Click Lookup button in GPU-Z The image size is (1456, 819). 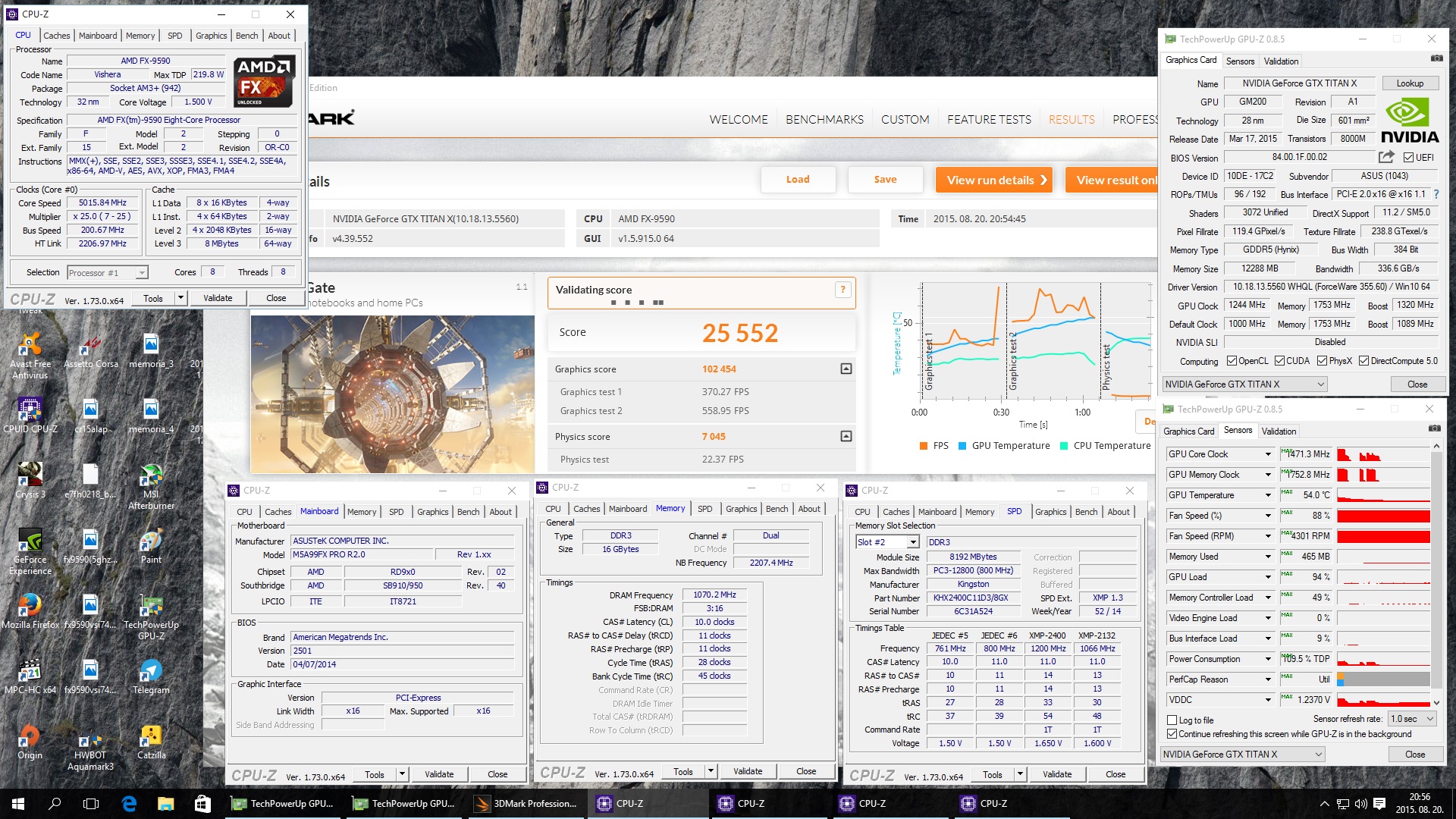[1410, 83]
